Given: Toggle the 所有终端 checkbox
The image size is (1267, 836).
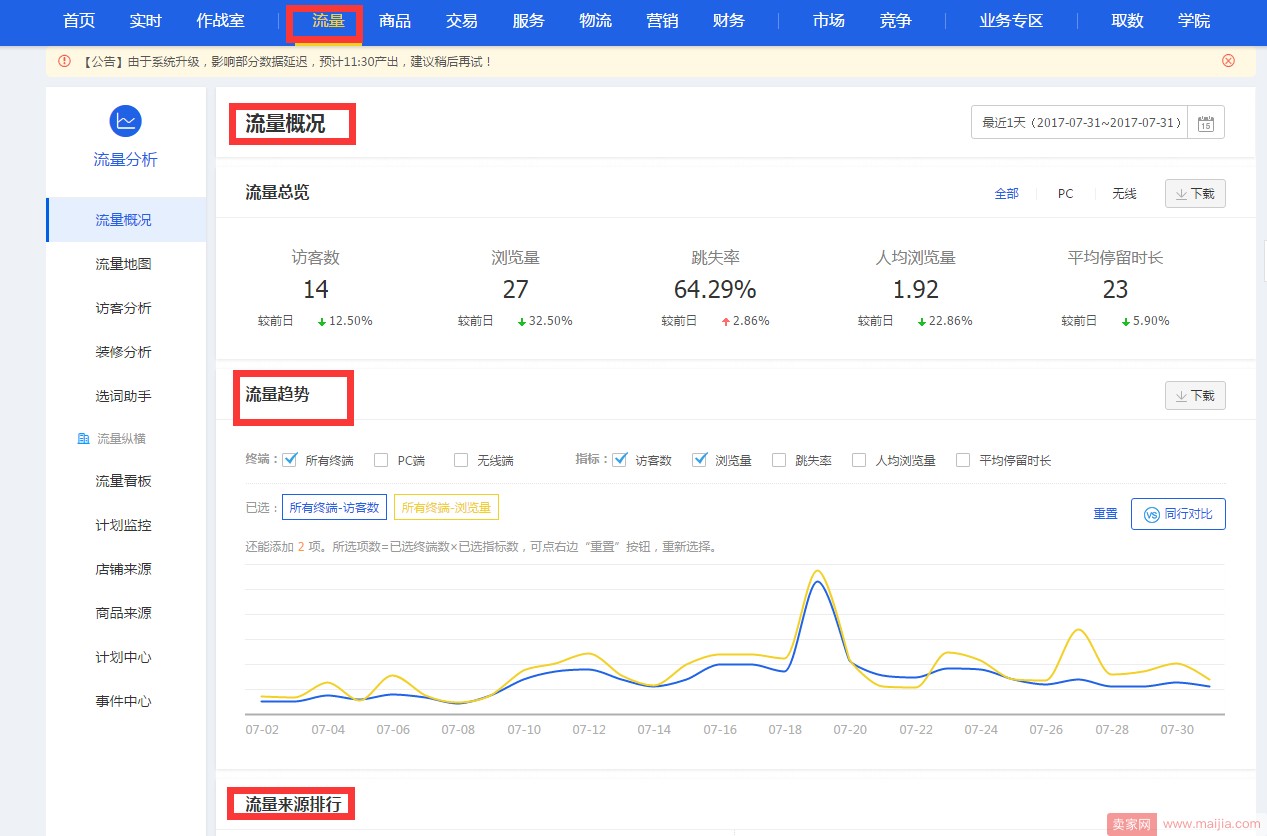Looking at the screenshot, I should click(x=291, y=460).
